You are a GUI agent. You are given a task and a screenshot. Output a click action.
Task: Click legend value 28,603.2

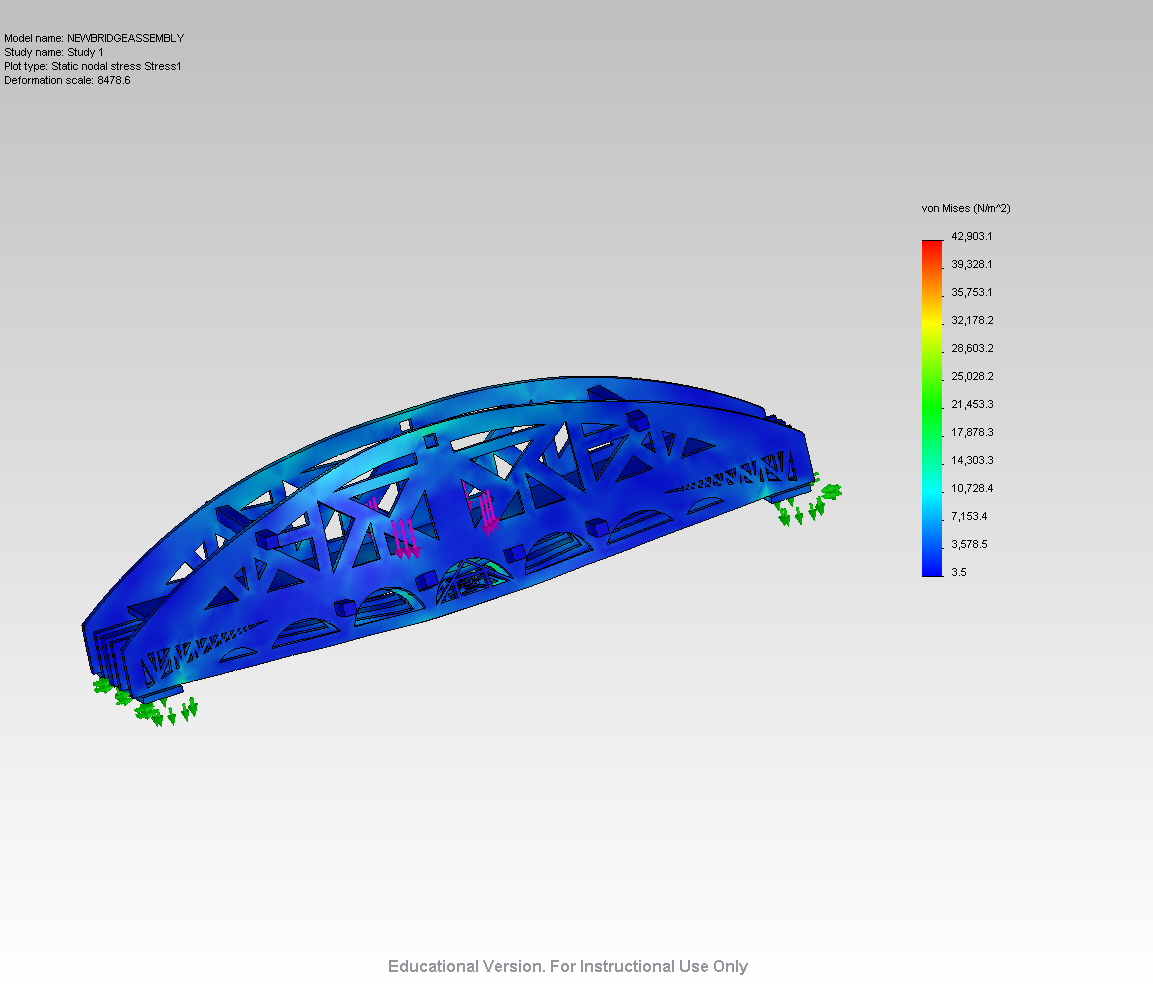click(x=971, y=348)
